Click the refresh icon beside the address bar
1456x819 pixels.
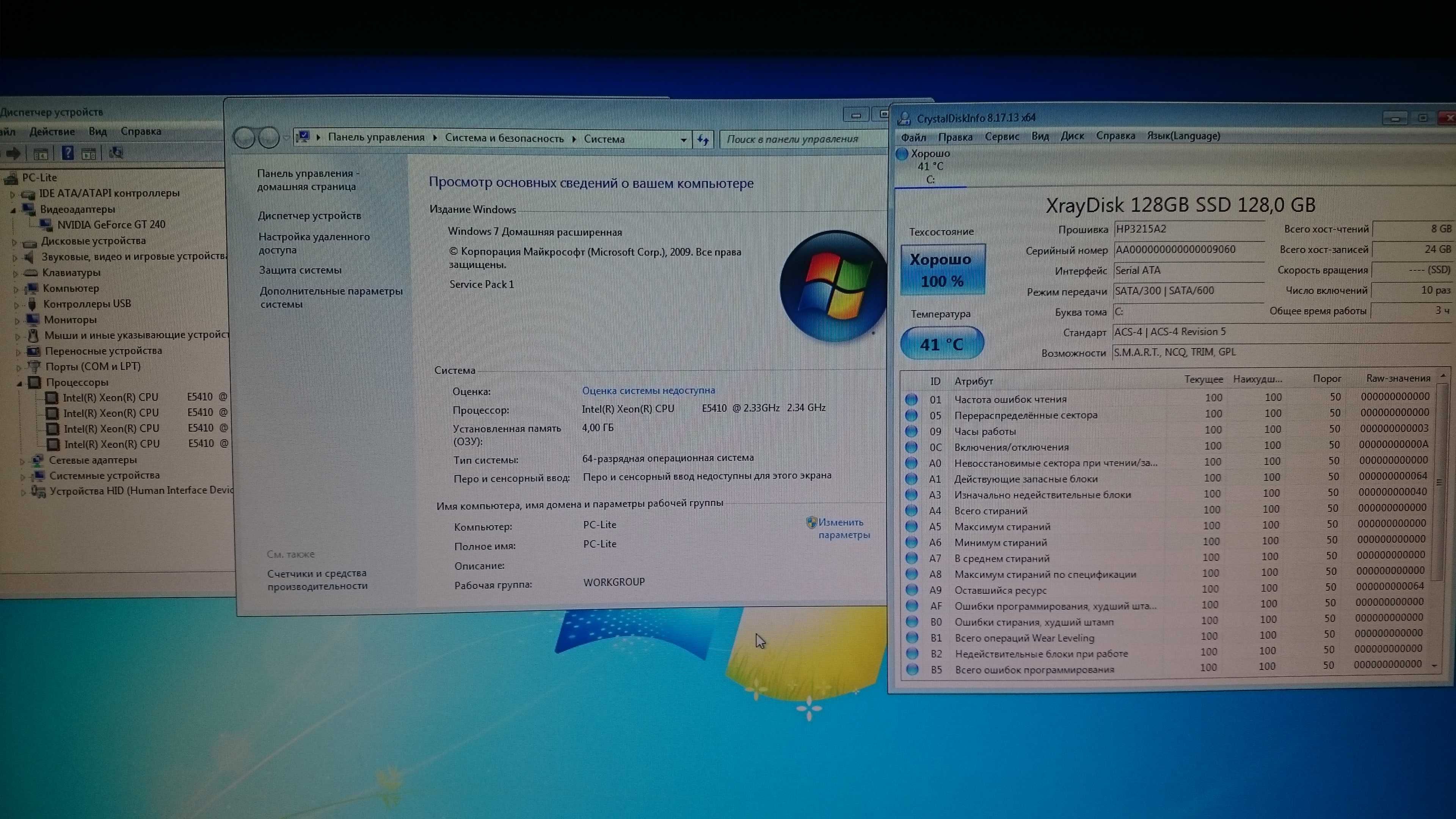tap(703, 140)
